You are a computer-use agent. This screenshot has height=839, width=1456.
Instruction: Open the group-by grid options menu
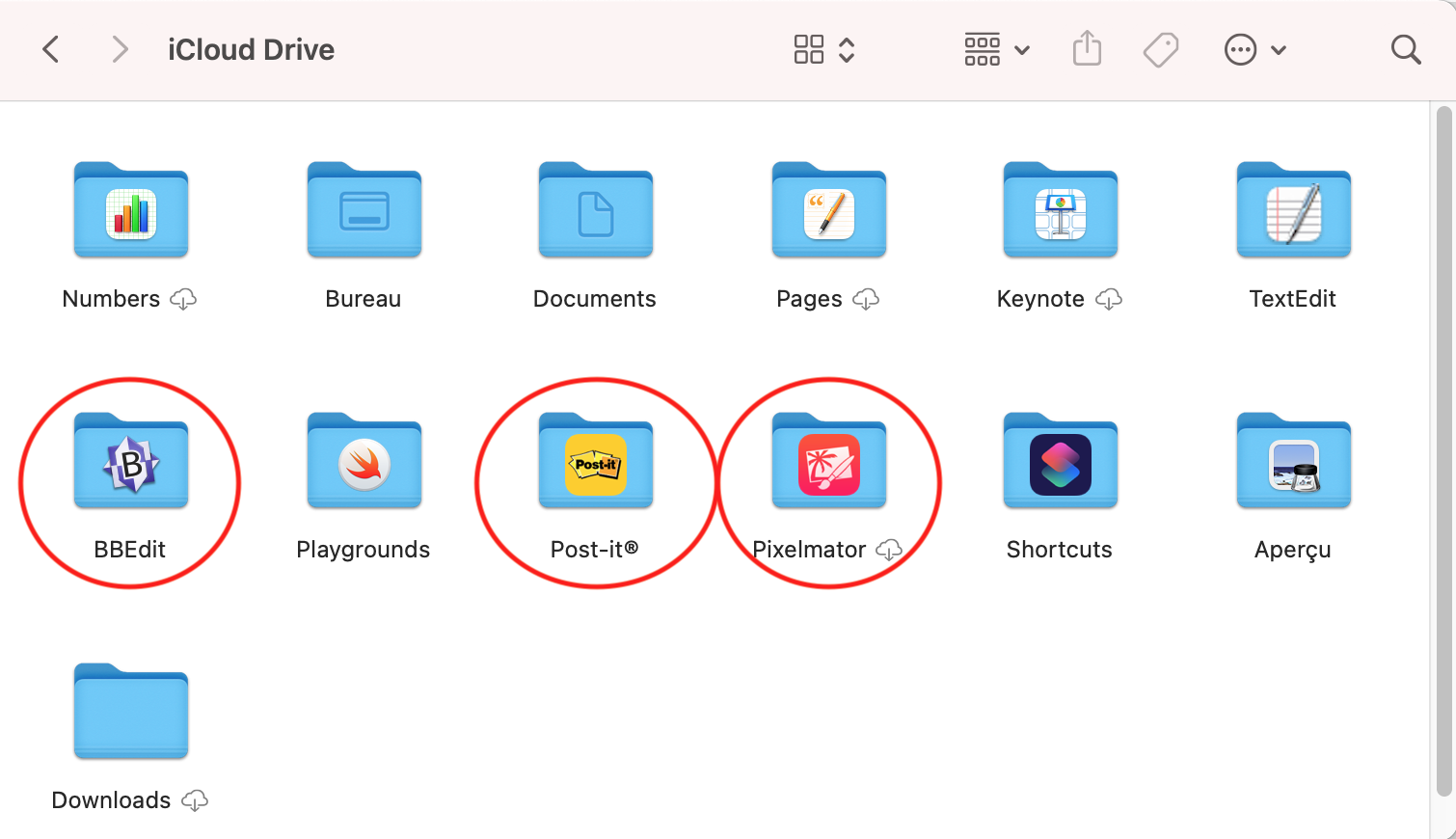[997, 49]
